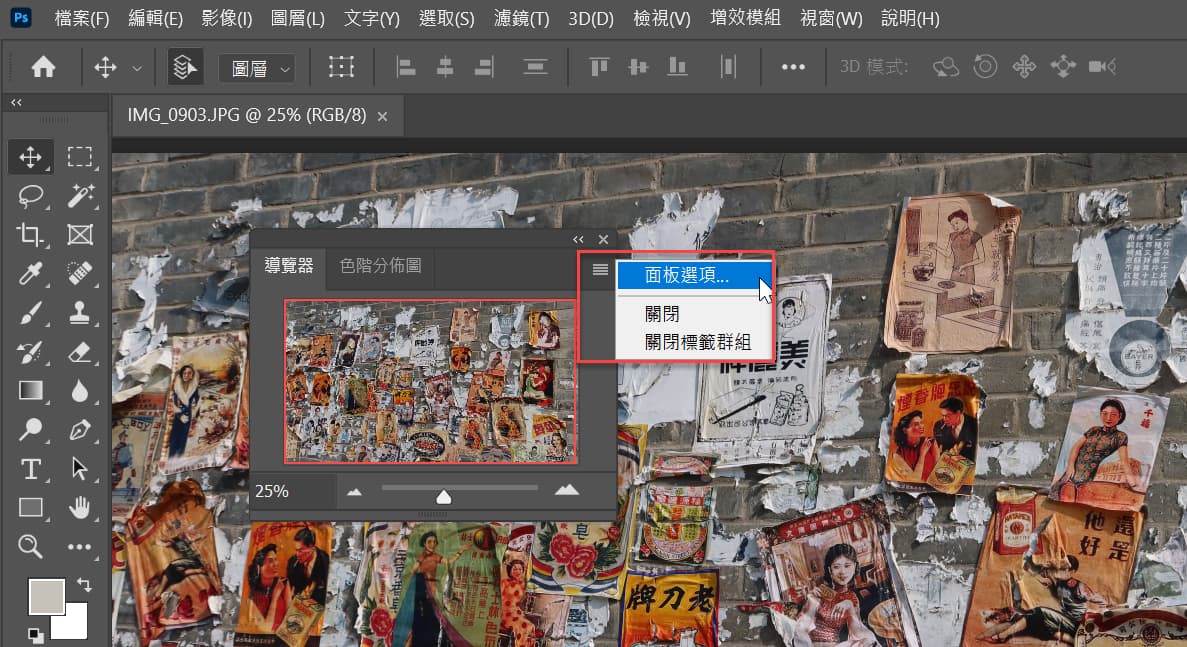Open the 編輯(E) menu
Image resolution: width=1187 pixels, height=647 pixels.
155,18
